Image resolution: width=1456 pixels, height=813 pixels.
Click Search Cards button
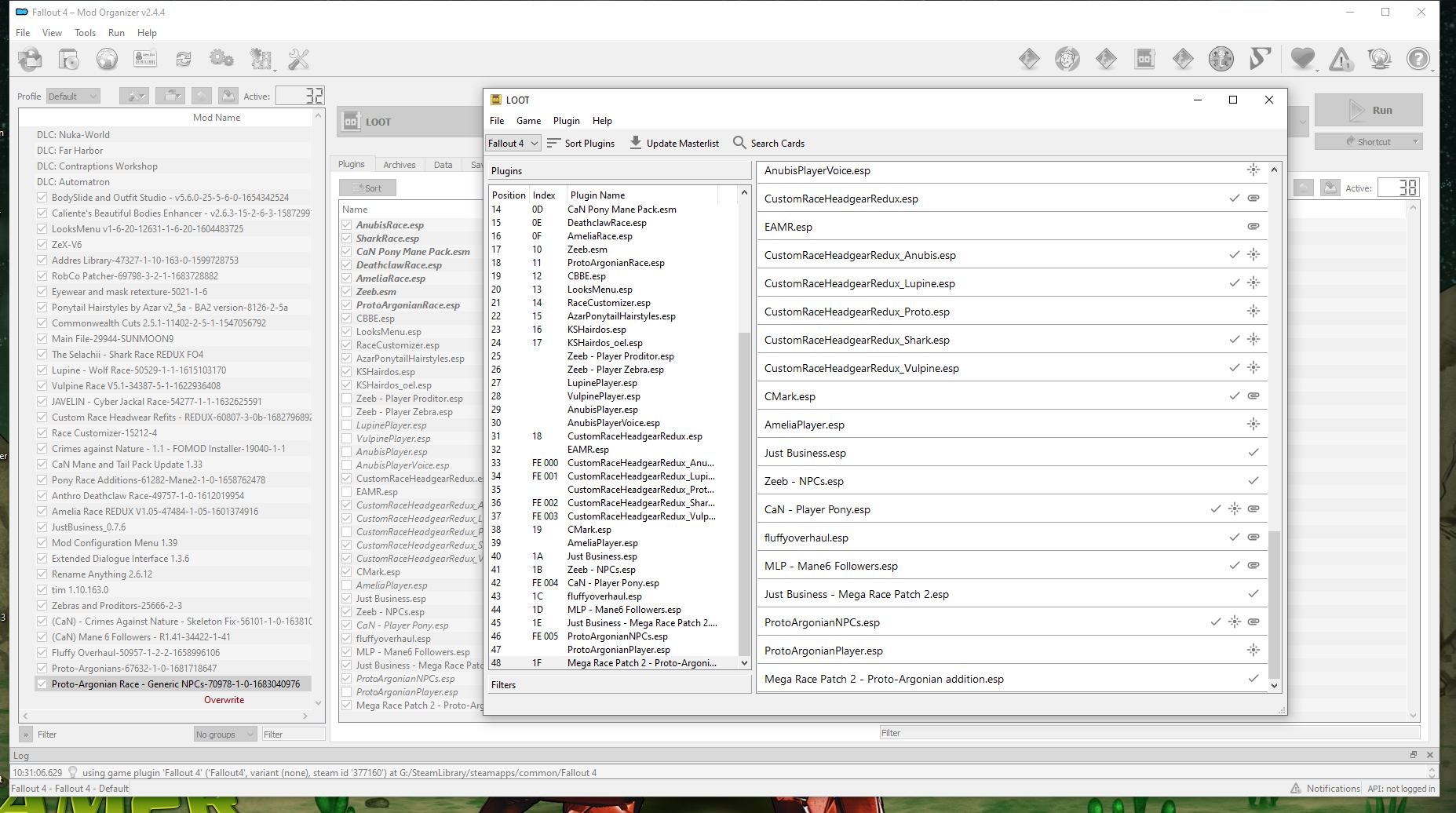769,143
